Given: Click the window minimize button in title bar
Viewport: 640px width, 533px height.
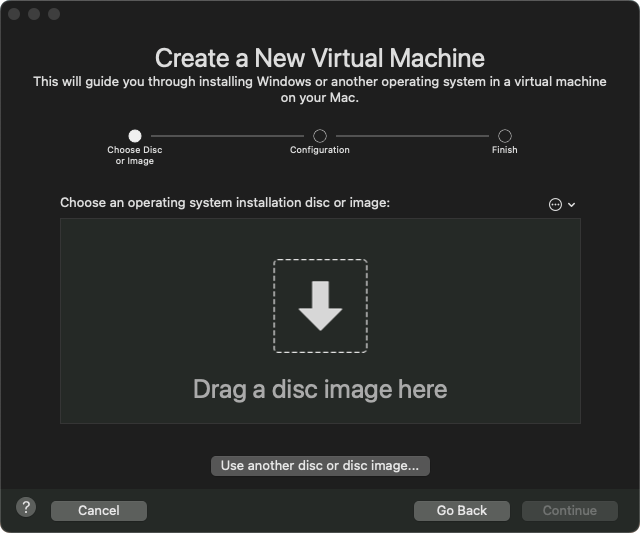Looking at the screenshot, I should coord(35,14).
